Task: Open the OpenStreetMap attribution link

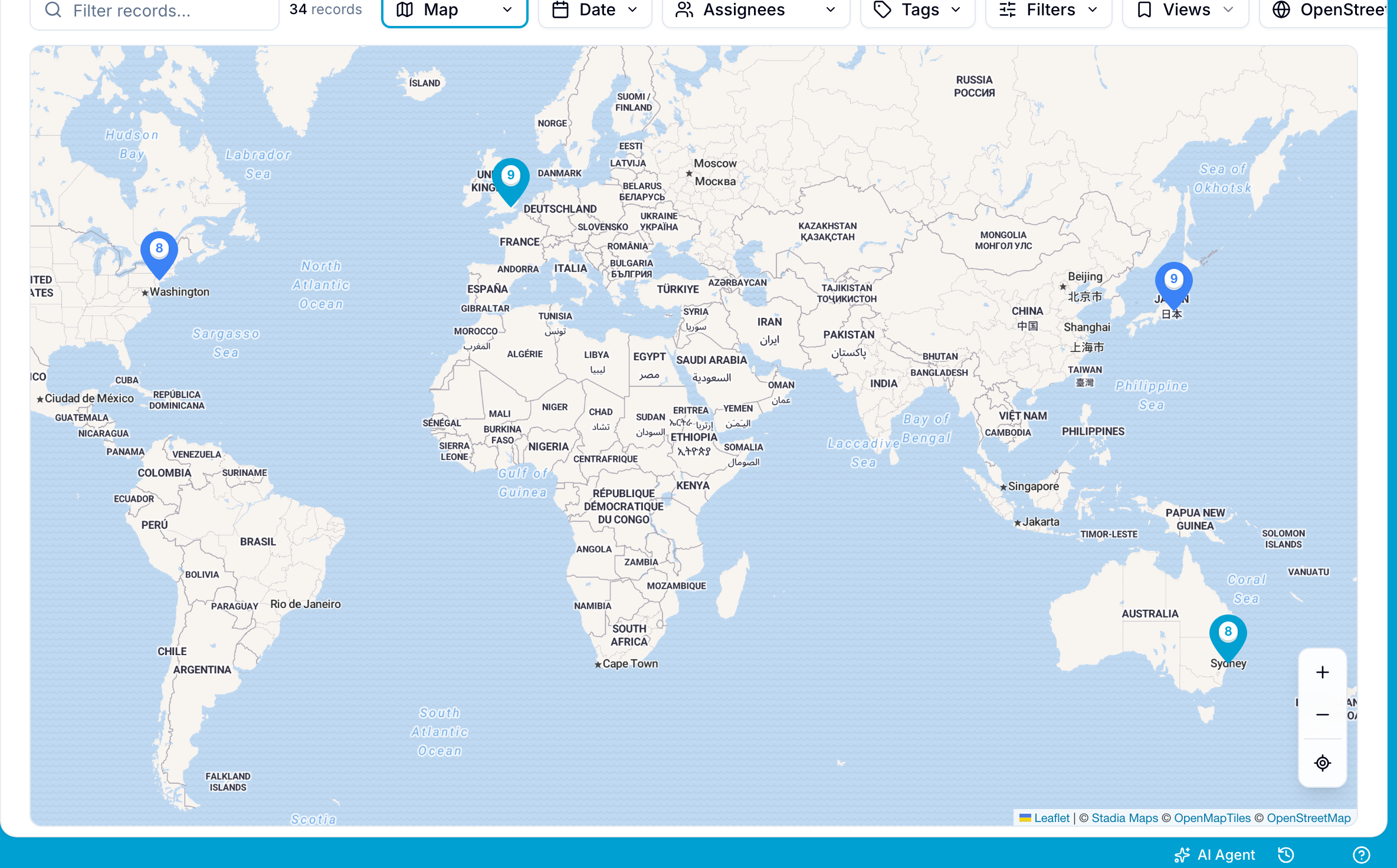Action: coord(1309,818)
